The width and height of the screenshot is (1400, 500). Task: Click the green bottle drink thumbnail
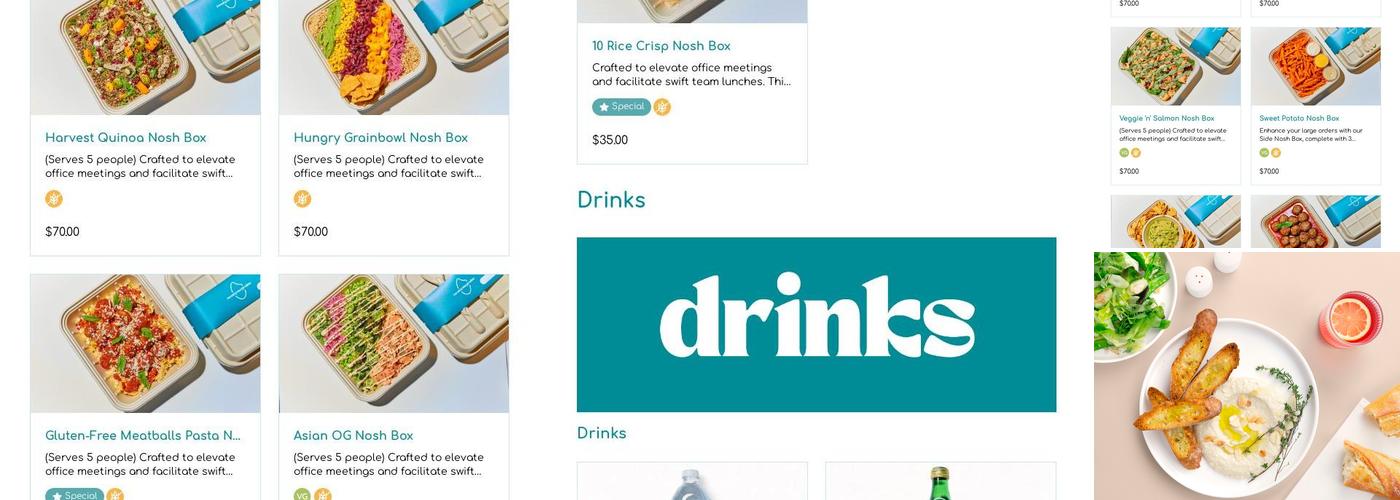pos(940,481)
